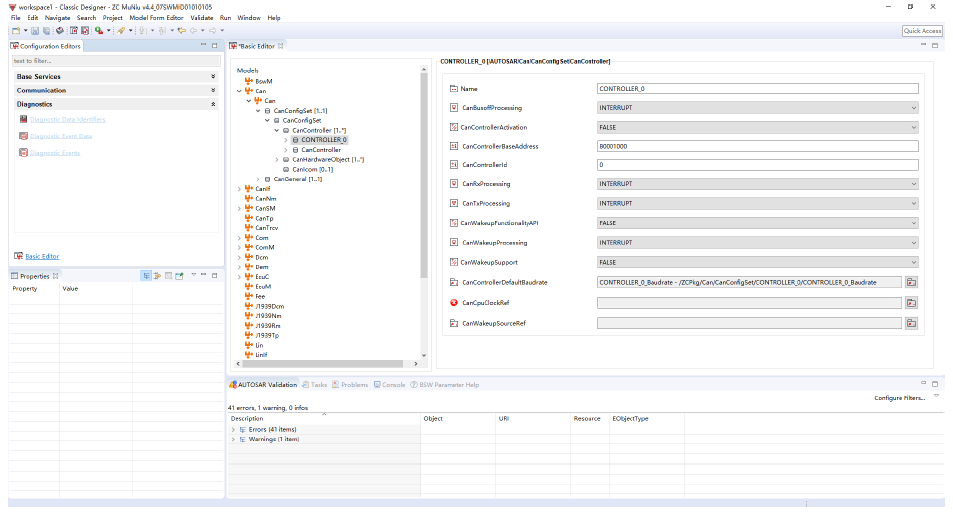Open the Model Form Editor menu
953x513 pixels.
pyautogui.click(x=156, y=18)
